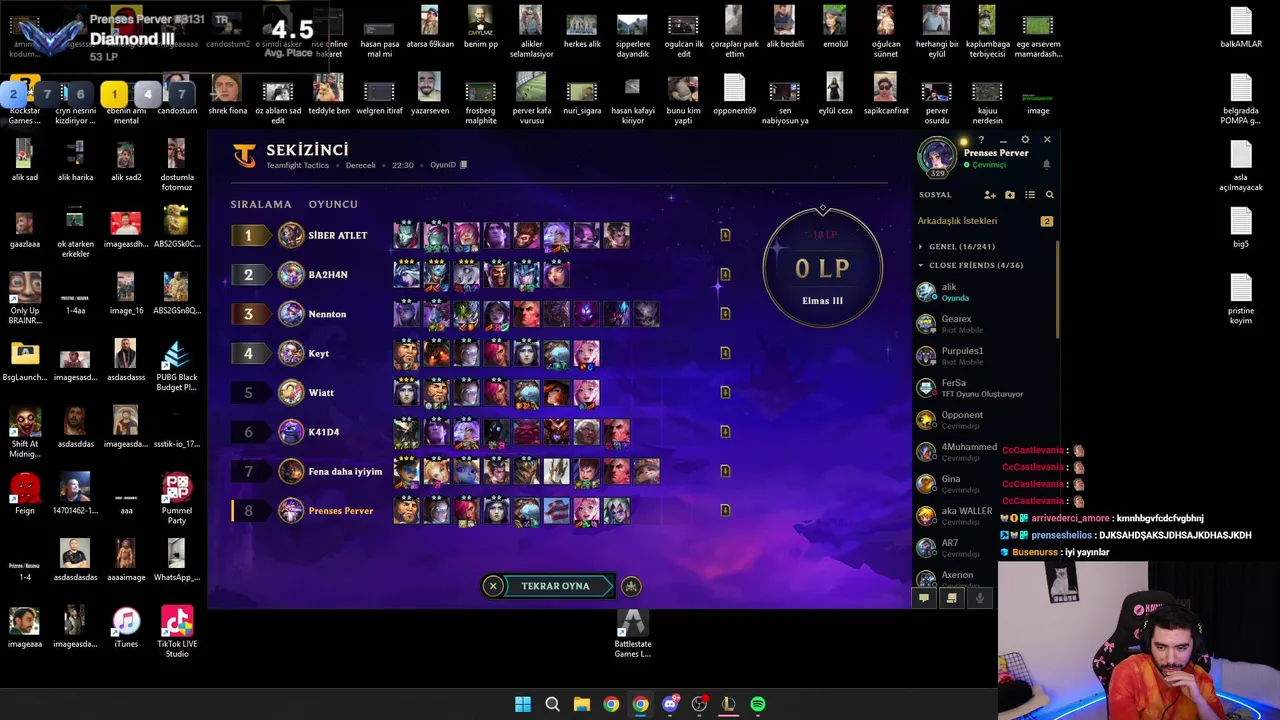
Task: Open the report icon in Nennton's row
Action: click(725, 314)
